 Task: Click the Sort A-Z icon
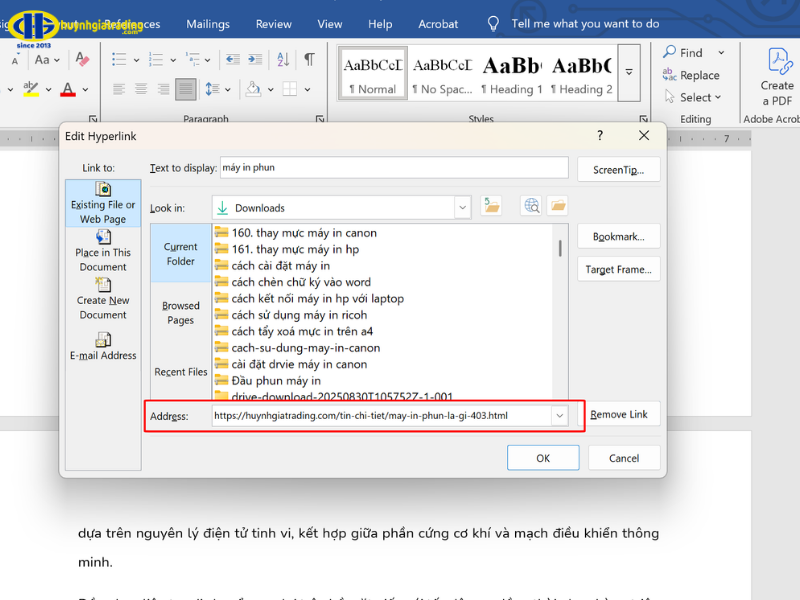[283, 61]
